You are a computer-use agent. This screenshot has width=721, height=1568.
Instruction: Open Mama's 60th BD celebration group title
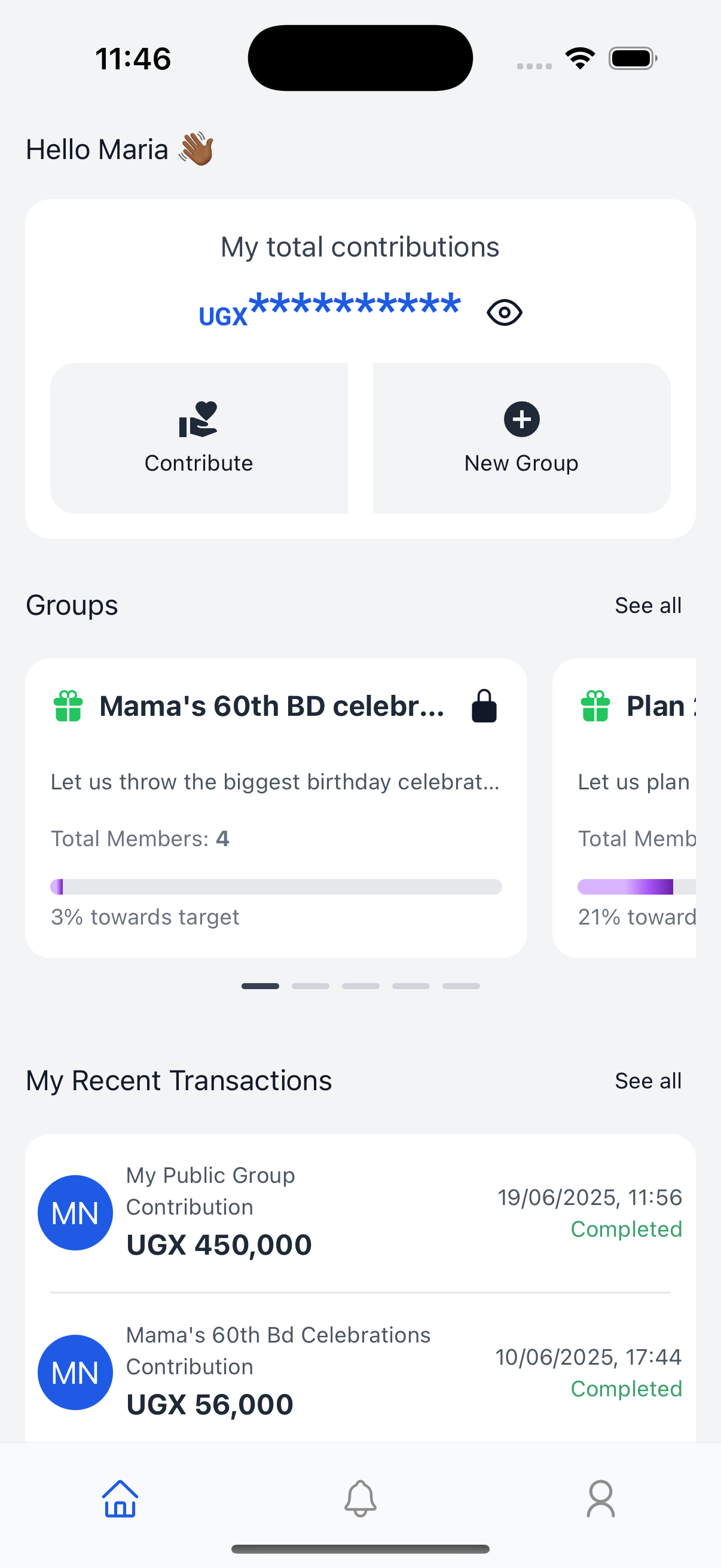(x=272, y=706)
